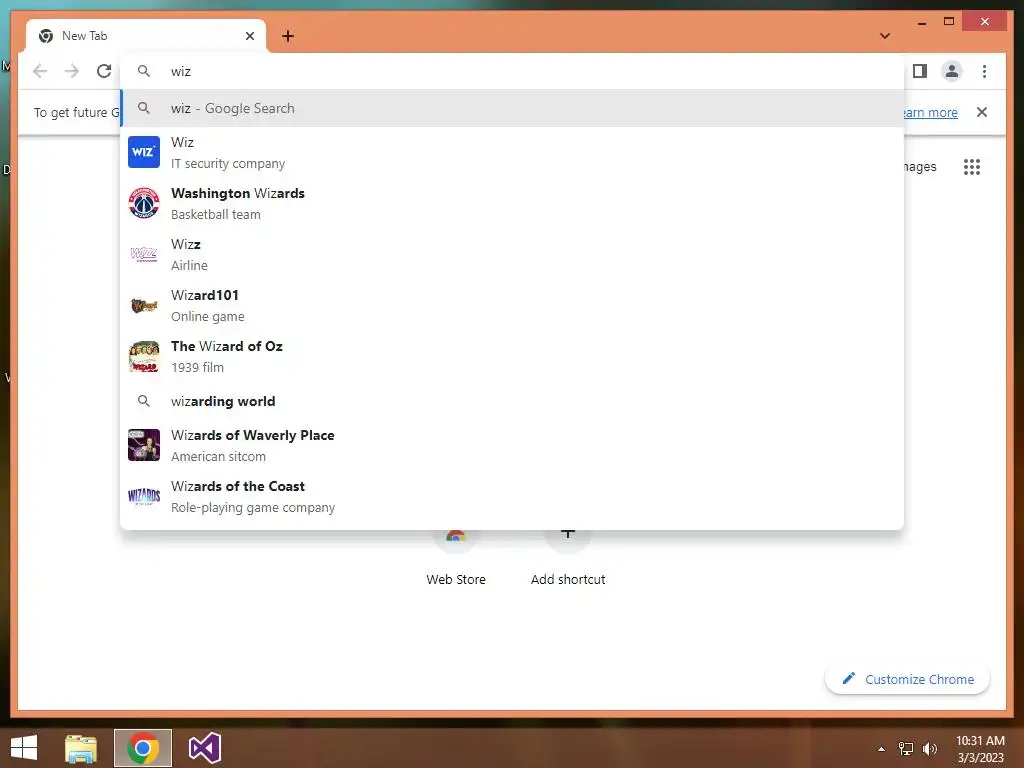Click the browser back arrow
1024x768 pixels.
point(40,71)
